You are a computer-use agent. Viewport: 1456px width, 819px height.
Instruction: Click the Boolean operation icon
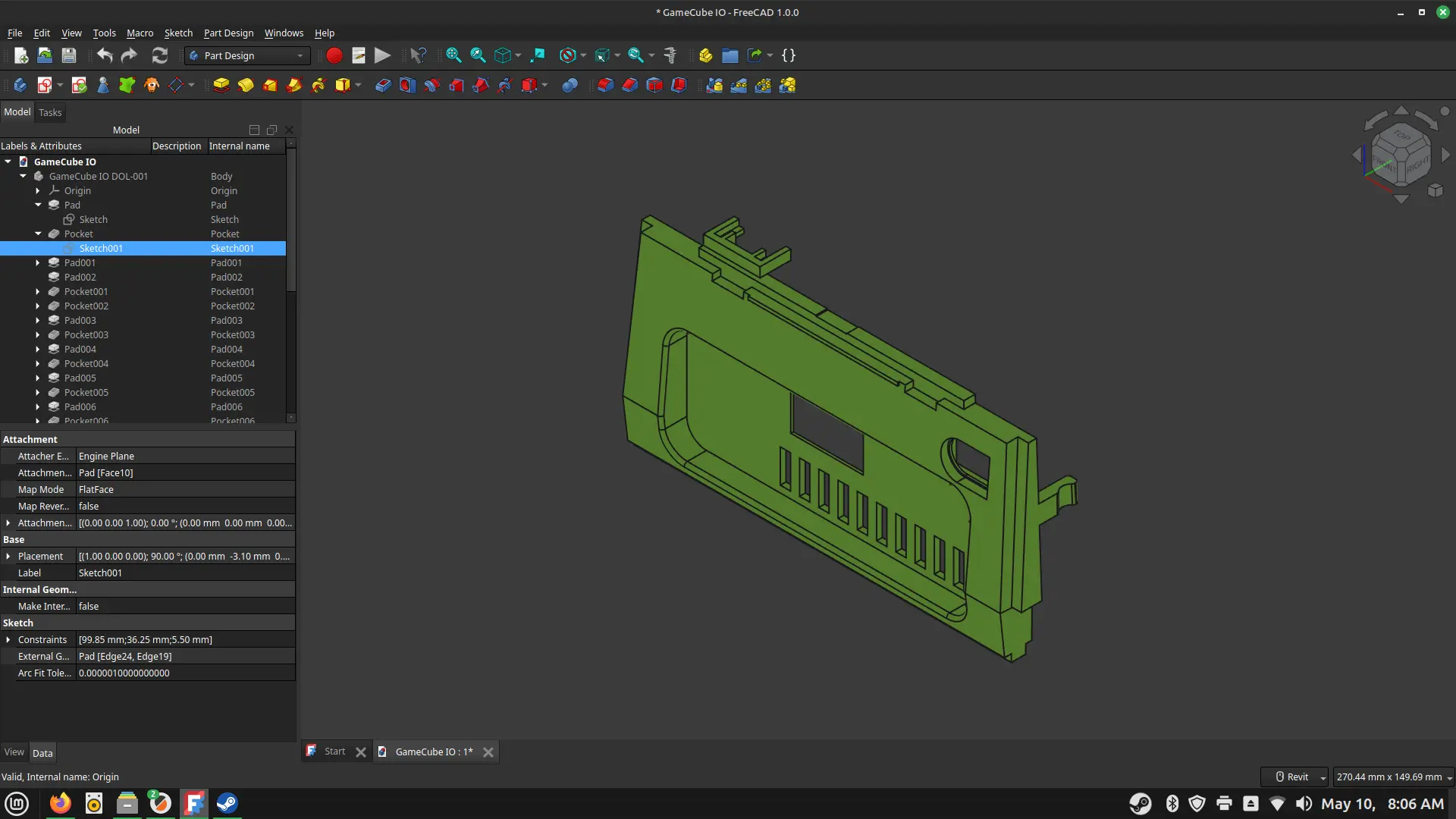click(x=570, y=85)
